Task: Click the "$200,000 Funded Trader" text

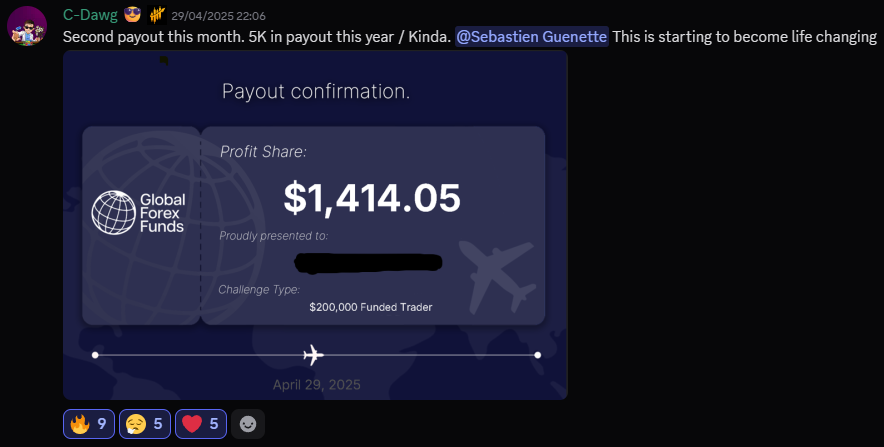Action: 371,307
